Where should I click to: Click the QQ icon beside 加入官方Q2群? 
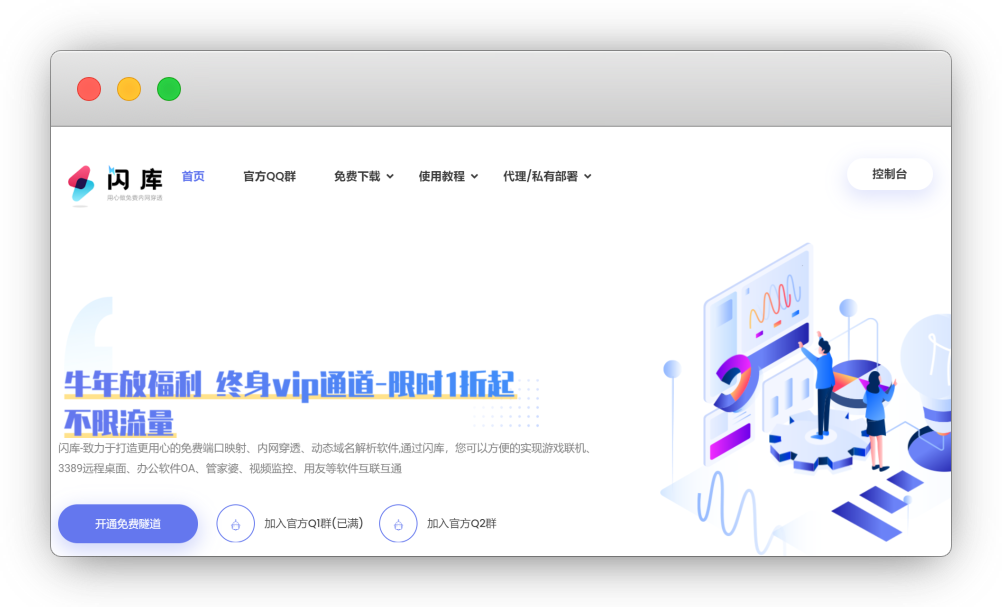coord(398,523)
